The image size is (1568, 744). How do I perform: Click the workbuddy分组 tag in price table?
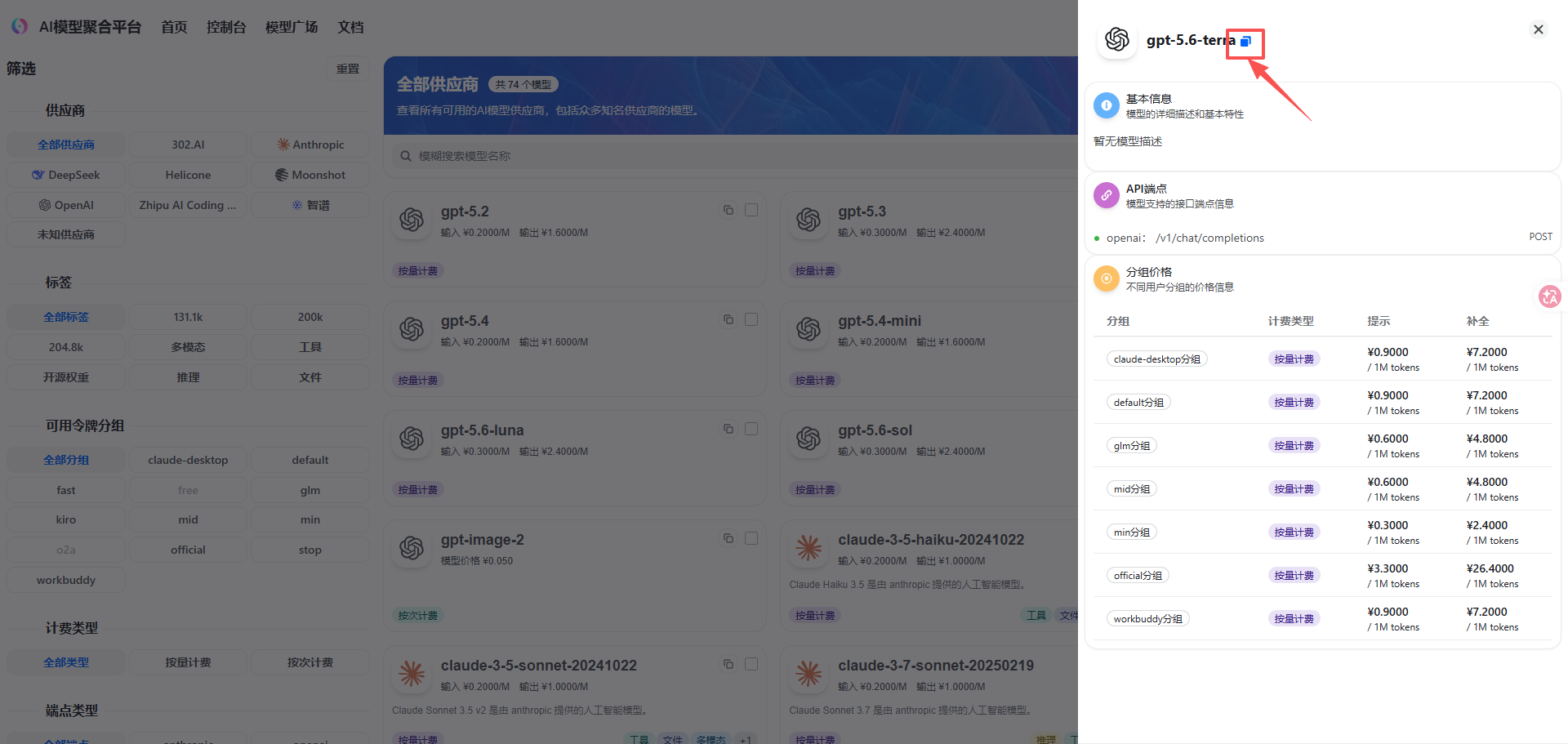click(x=1148, y=619)
